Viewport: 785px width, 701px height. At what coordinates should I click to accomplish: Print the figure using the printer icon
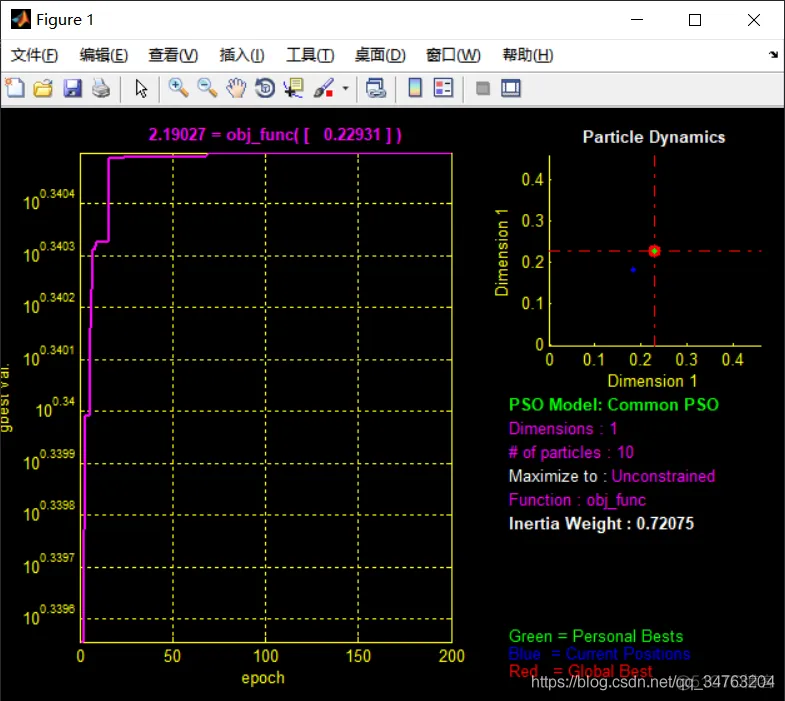[x=101, y=88]
